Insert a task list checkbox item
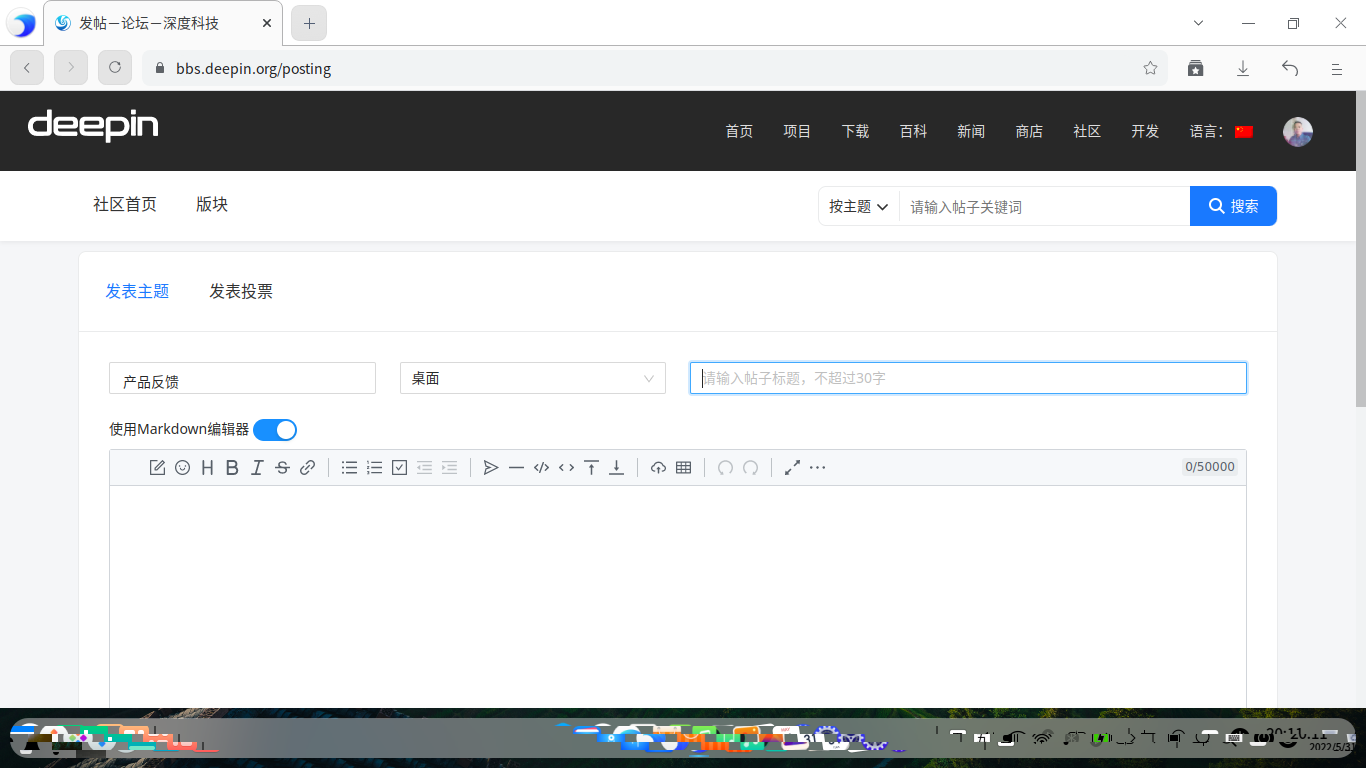Screen dimensions: 1366x768 pos(399,467)
